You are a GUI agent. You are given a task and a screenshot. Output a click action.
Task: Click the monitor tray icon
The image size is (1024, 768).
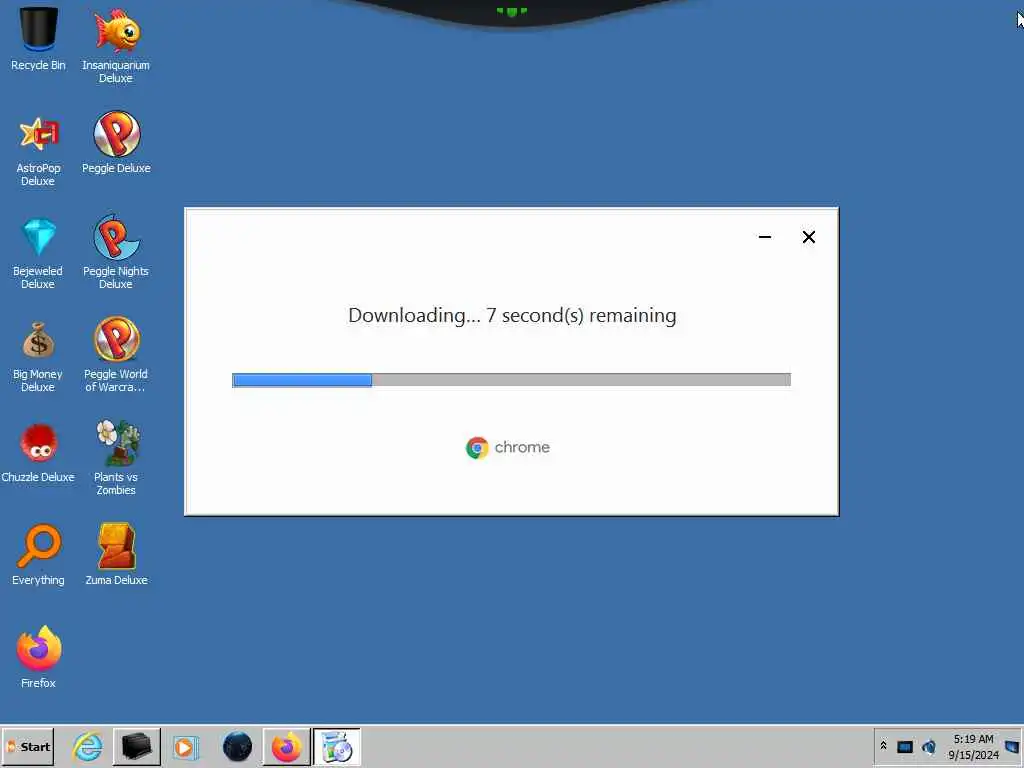pos(904,746)
